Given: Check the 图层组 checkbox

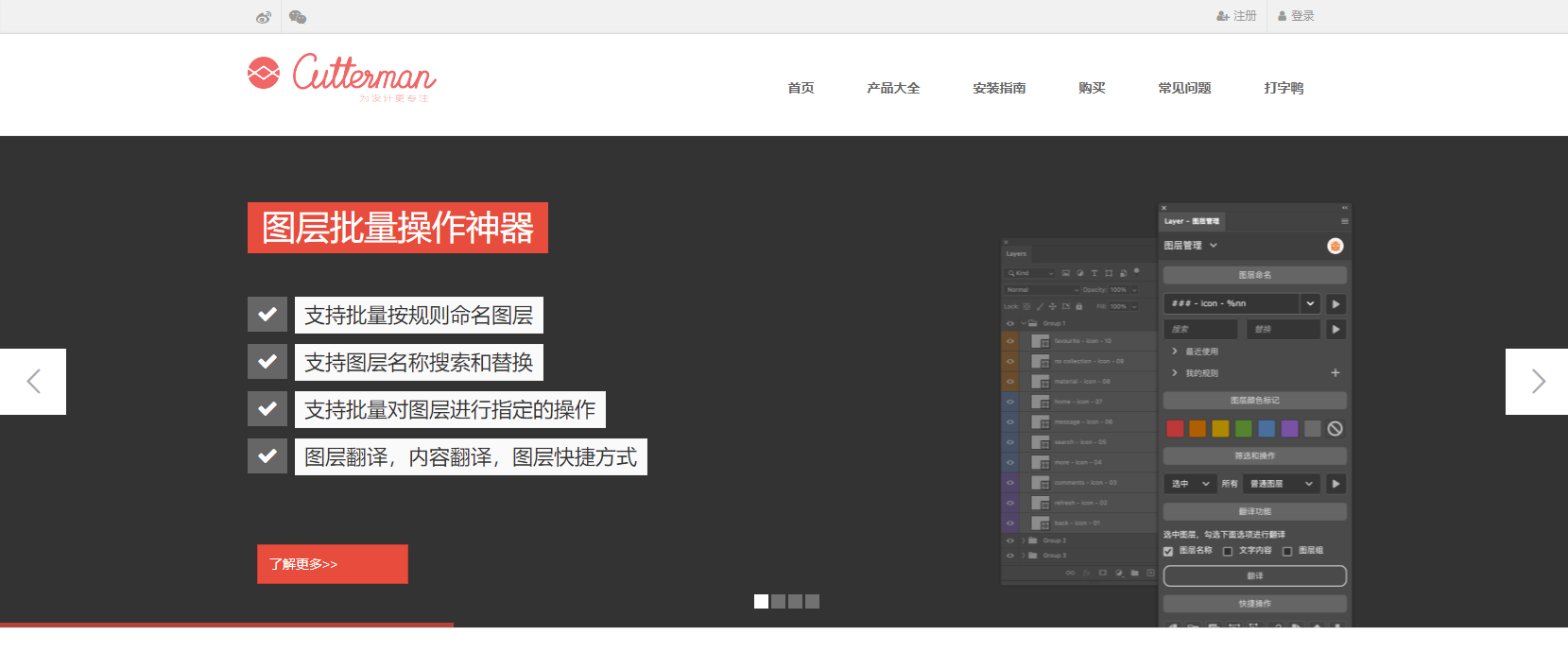Looking at the screenshot, I should [1287, 551].
